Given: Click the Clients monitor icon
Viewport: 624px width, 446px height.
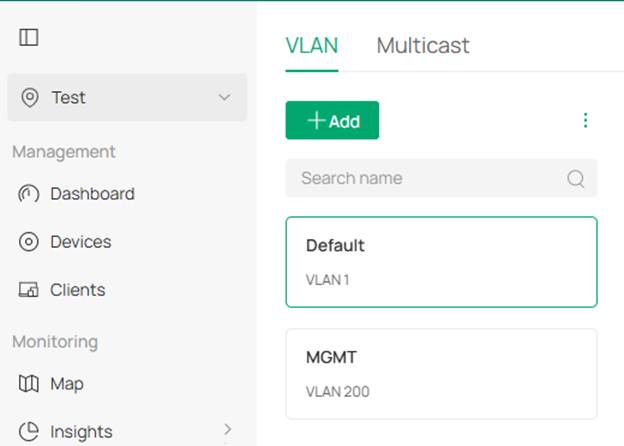Looking at the screenshot, I should [30, 290].
